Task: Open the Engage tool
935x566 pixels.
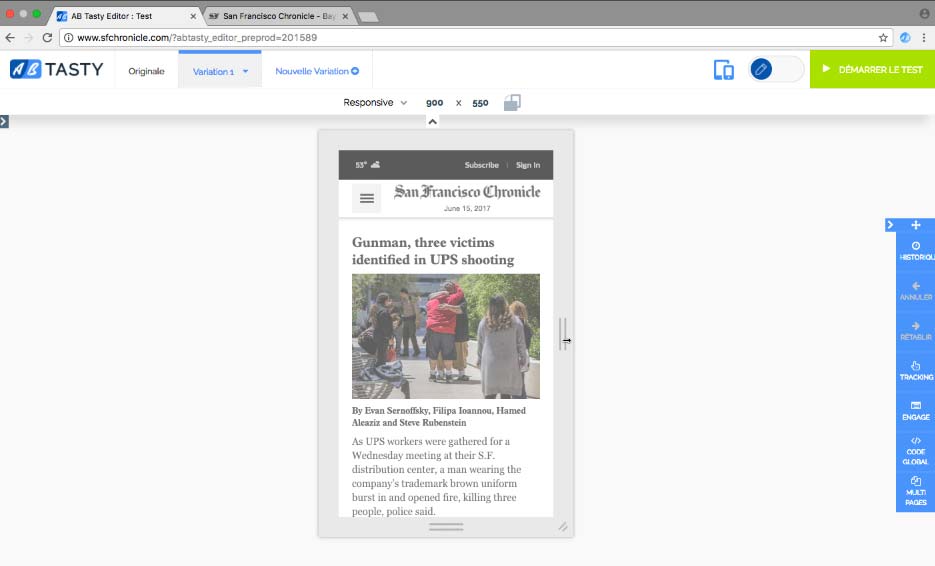Action: coord(916,411)
